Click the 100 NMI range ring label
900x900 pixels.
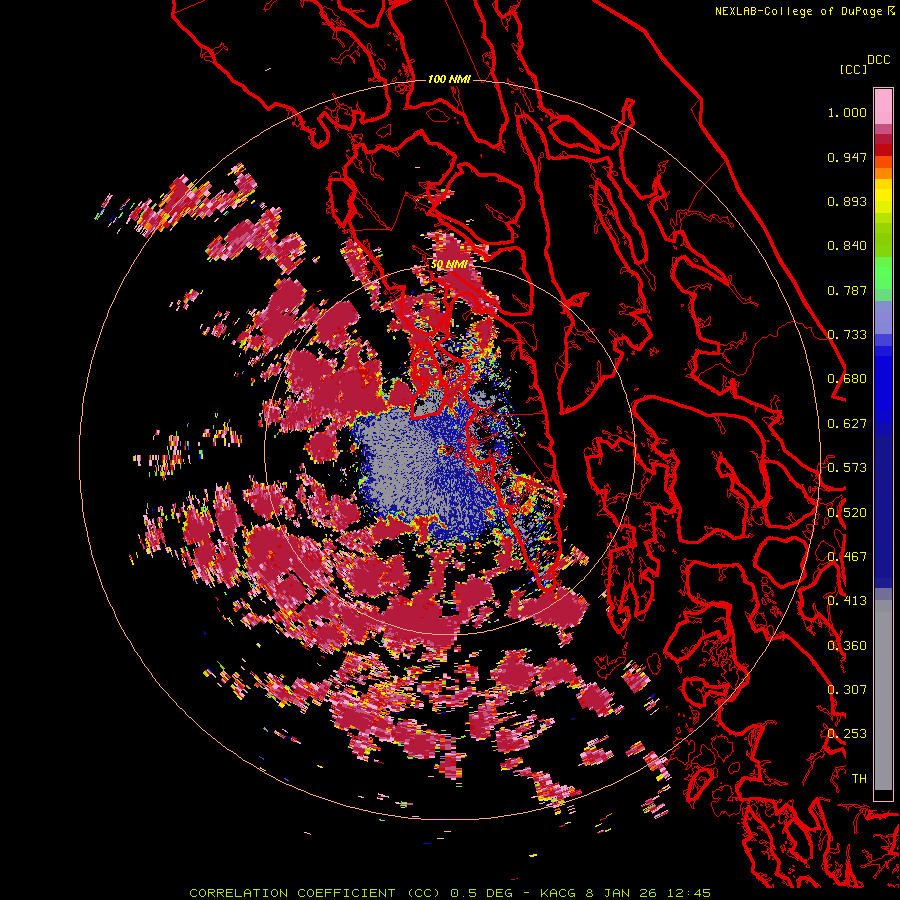coord(448,79)
